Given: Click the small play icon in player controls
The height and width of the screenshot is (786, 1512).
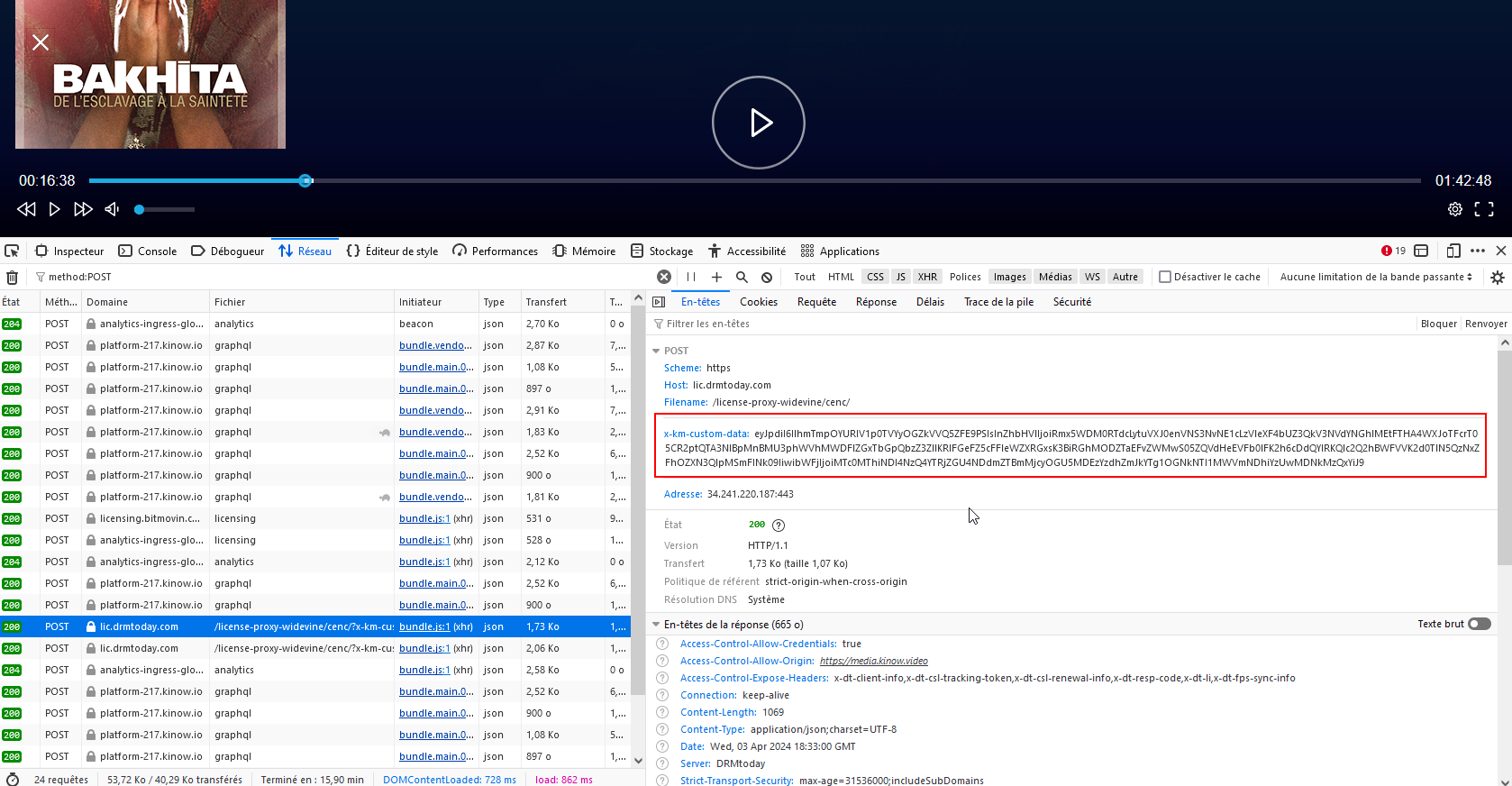Looking at the screenshot, I should [x=54, y=209].
